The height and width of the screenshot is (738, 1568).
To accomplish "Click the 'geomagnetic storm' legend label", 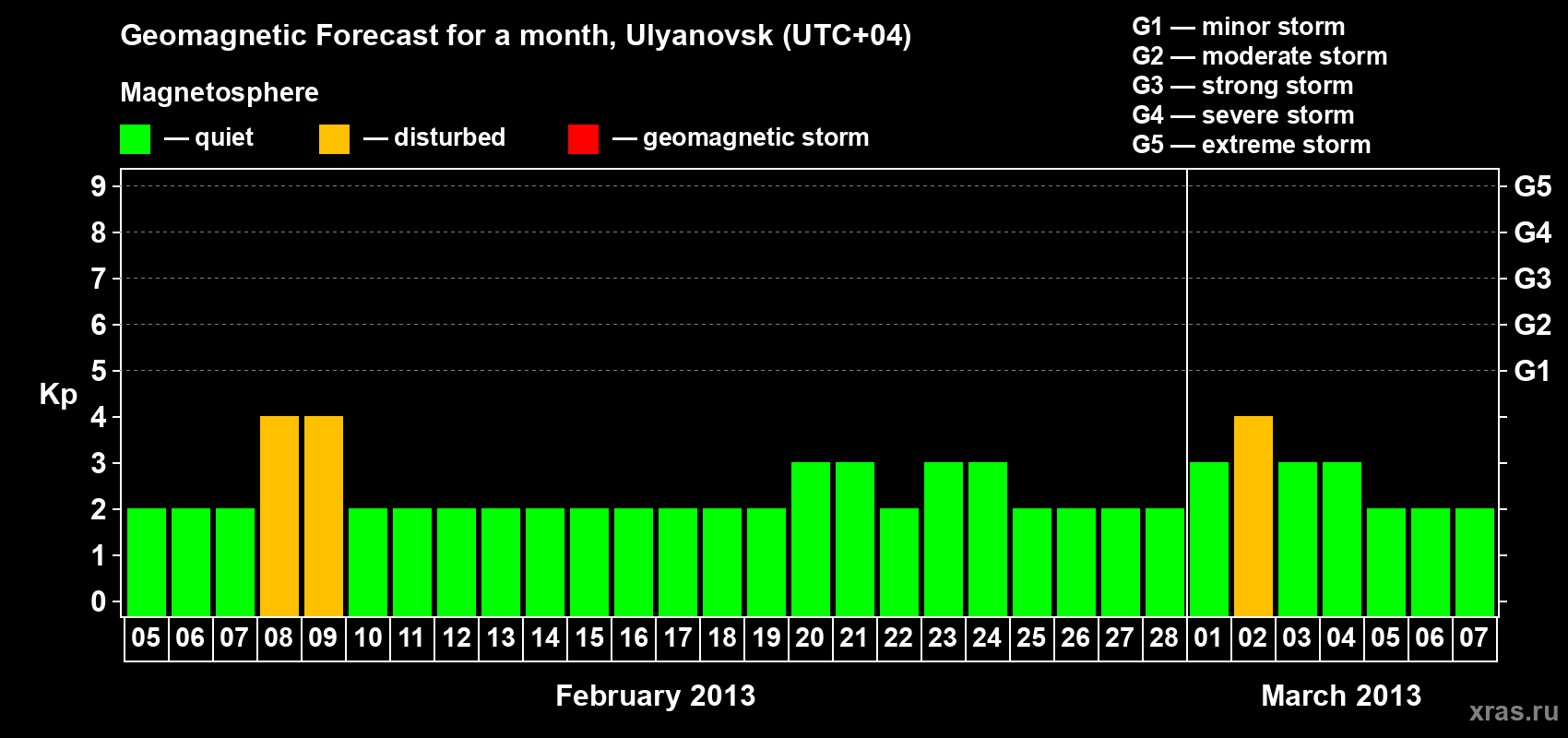I will click(x=756, y=138).
